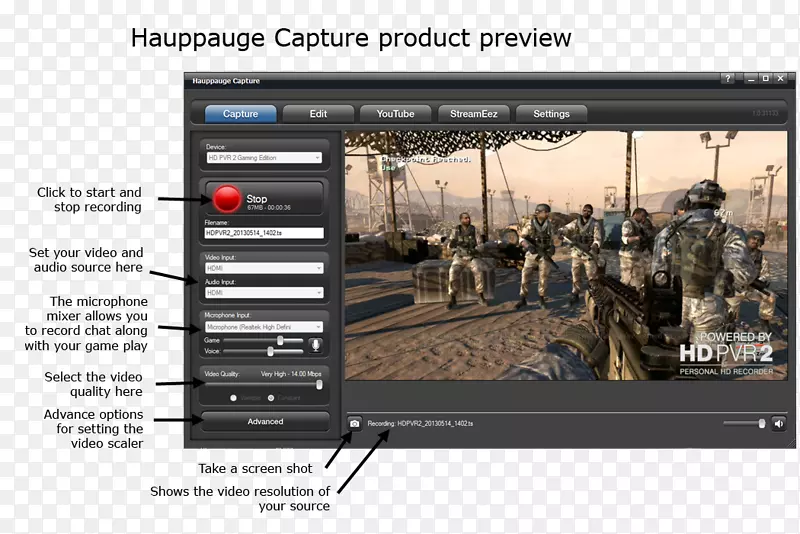Image resolution: width=800 pixels, height=534 pixels.
Task: Open the Device dropdown
Action: 264,158
